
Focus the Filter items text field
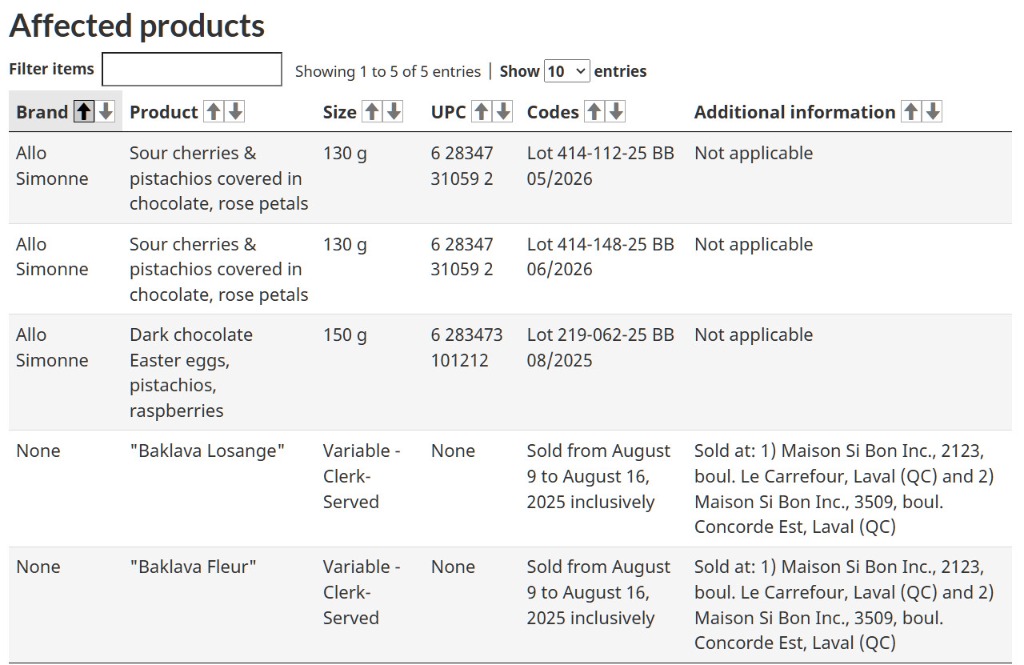(x=192, y=70)
